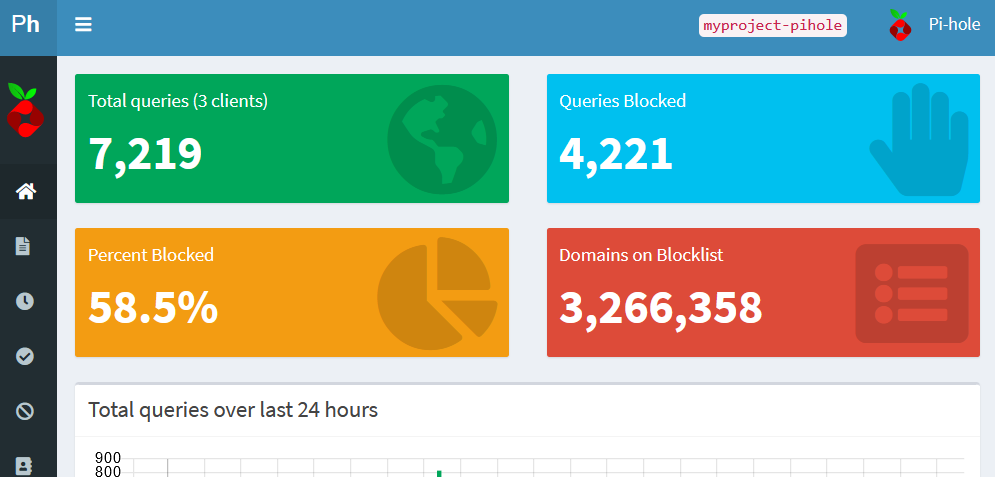This screenshot has width=995, height=477.
Task: Click the pie chart icon on Percent Blocked
Action: (x=437, y=294)
